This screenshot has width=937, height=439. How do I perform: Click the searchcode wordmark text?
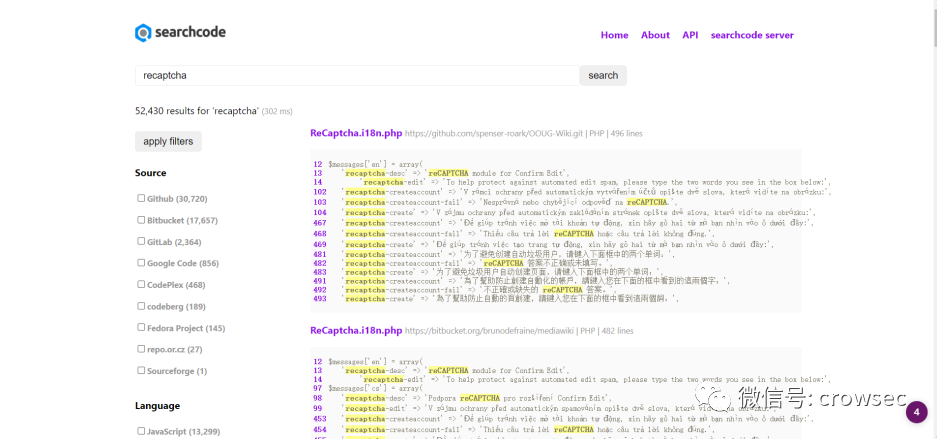click(x=190, y=32)
